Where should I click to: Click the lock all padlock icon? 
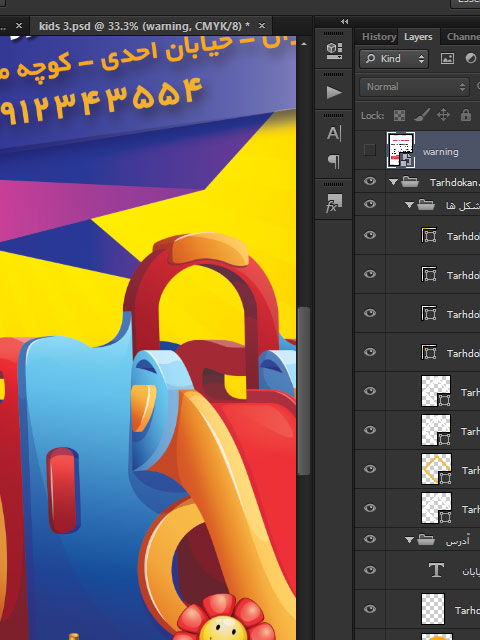pos(466,115)
